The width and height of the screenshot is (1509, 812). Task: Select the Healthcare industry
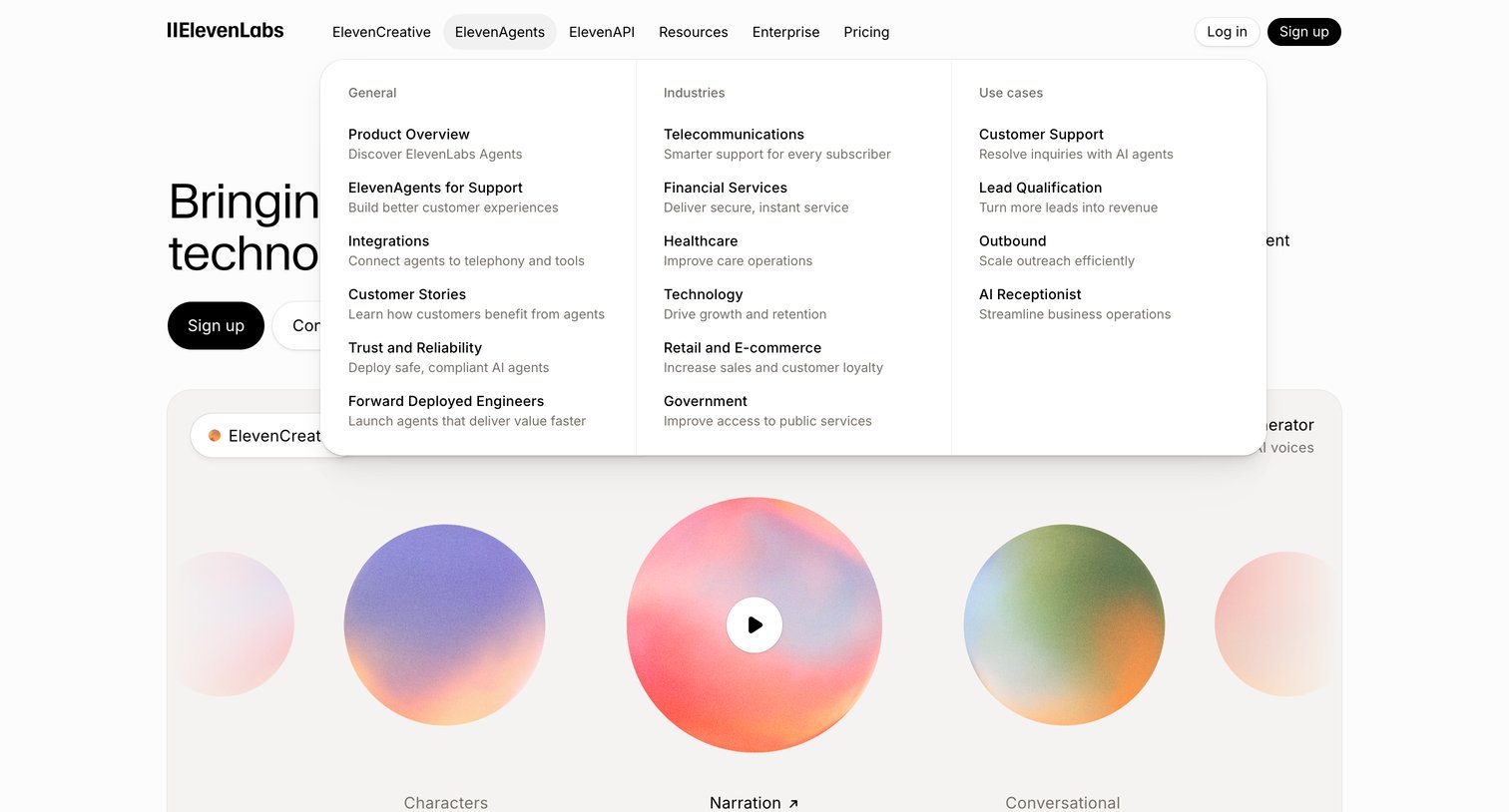(738, 250)
